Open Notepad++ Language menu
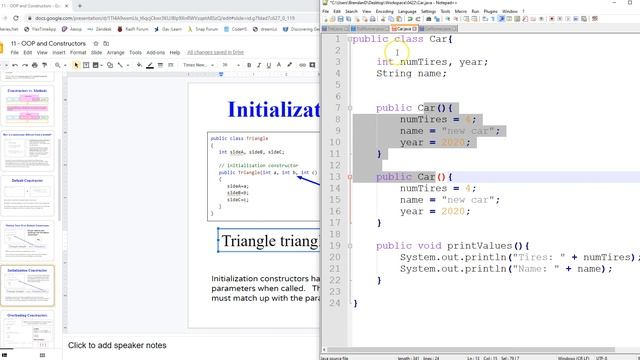640x360 pixels. (x=407, y=11)
